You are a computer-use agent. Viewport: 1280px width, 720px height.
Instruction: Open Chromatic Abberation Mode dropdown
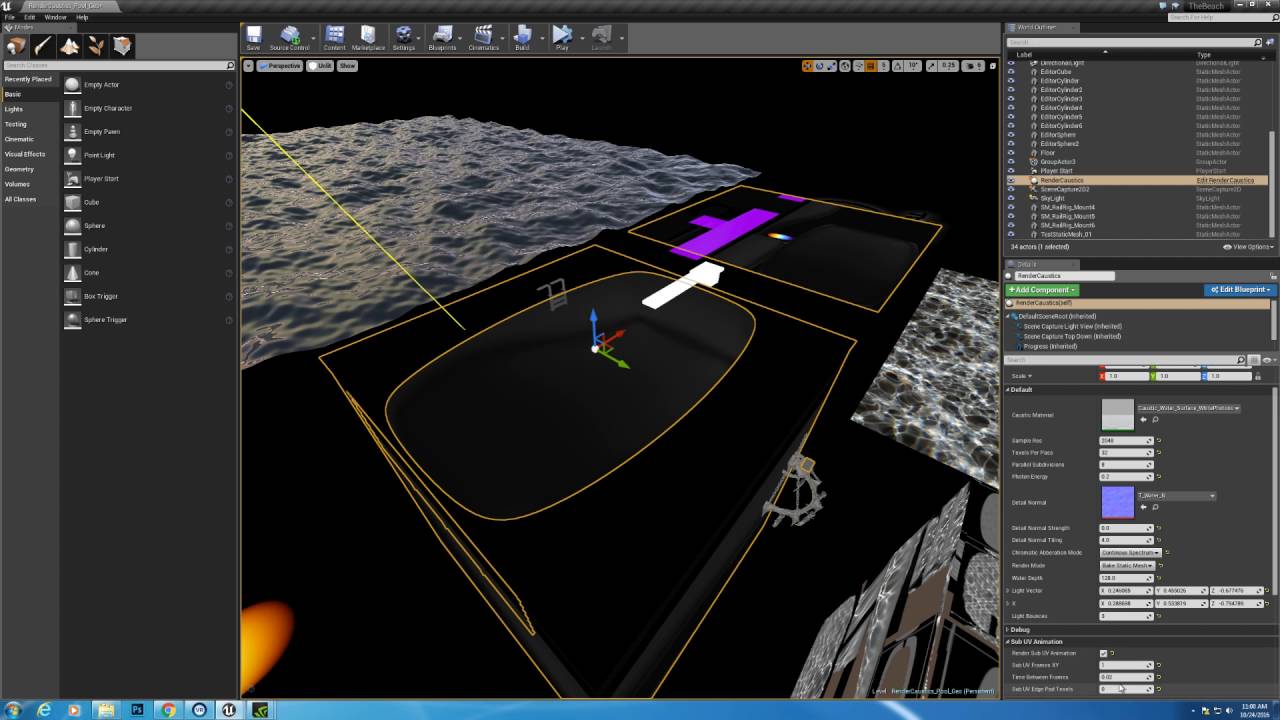pos(1130,552)
